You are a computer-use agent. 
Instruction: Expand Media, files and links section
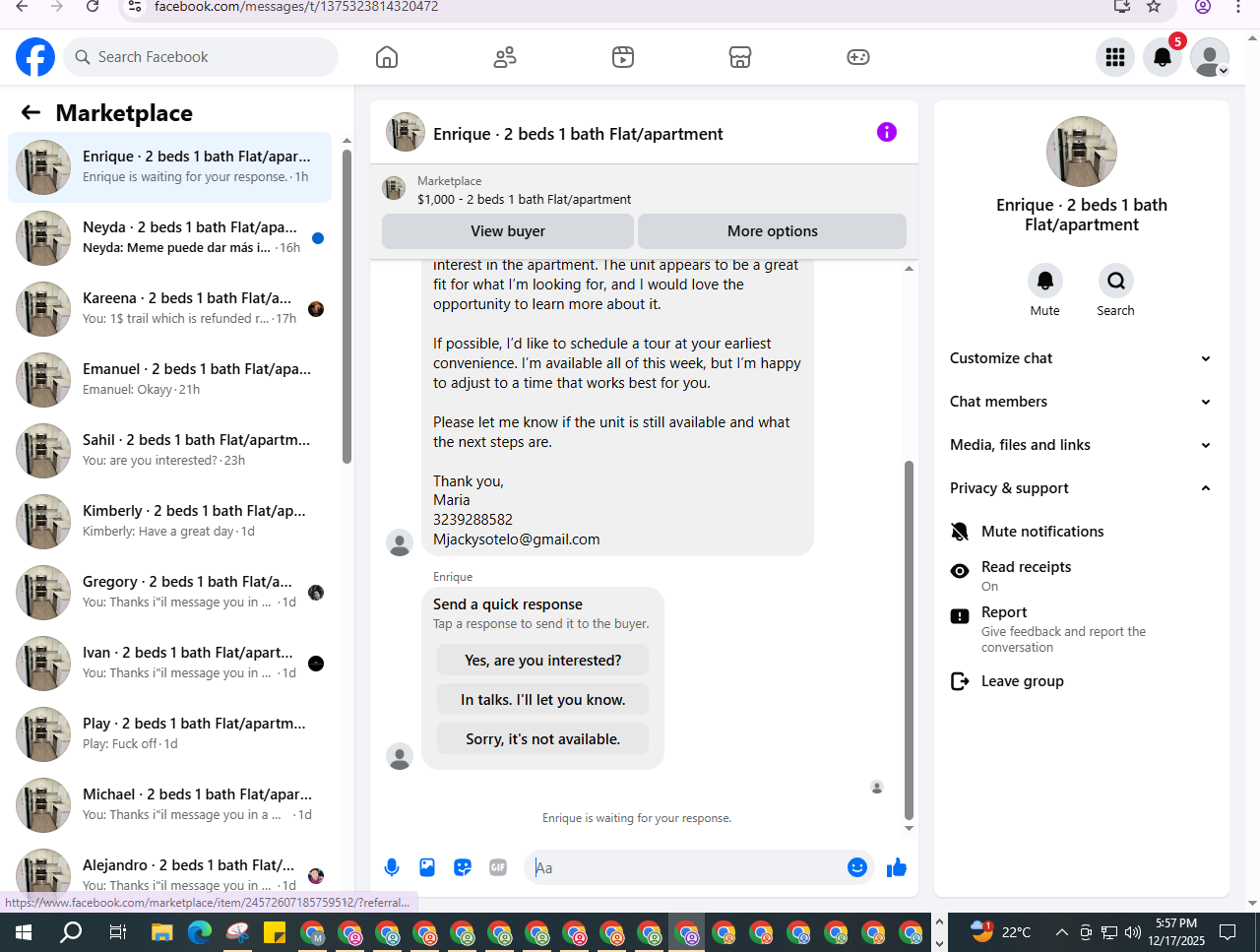coord(1081,445)
